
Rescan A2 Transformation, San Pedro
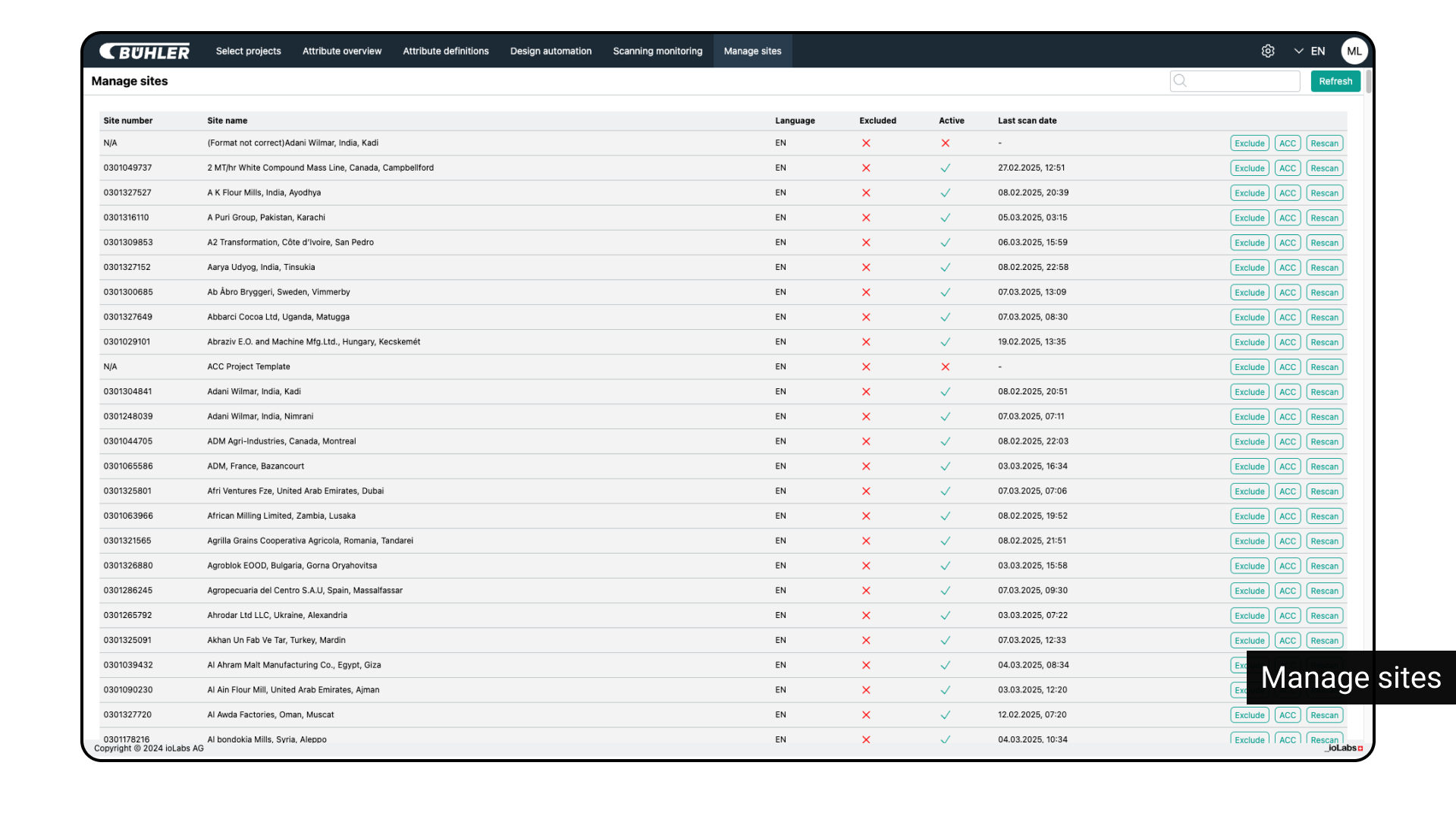point(1324,243)
